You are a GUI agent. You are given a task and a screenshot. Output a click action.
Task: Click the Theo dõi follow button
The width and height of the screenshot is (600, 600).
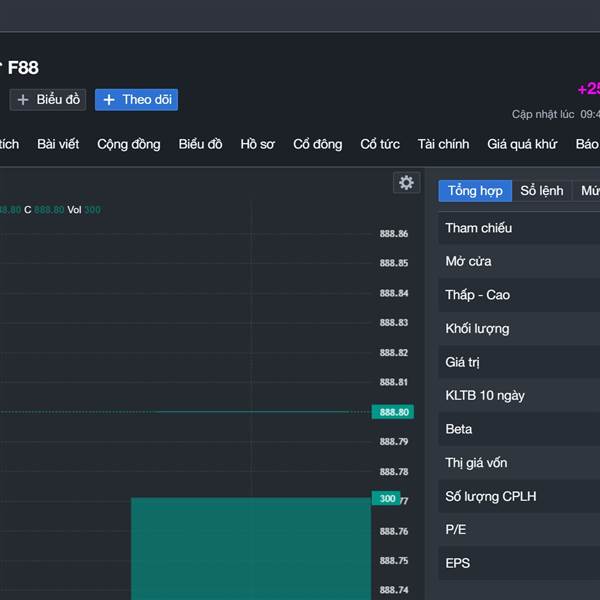[137, 100]
